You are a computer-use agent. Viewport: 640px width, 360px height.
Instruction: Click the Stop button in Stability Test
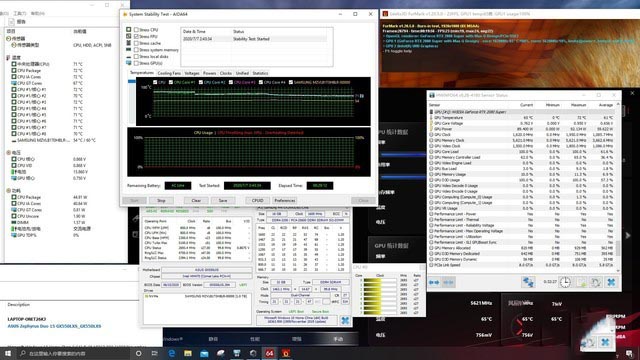tap(161, 200)
